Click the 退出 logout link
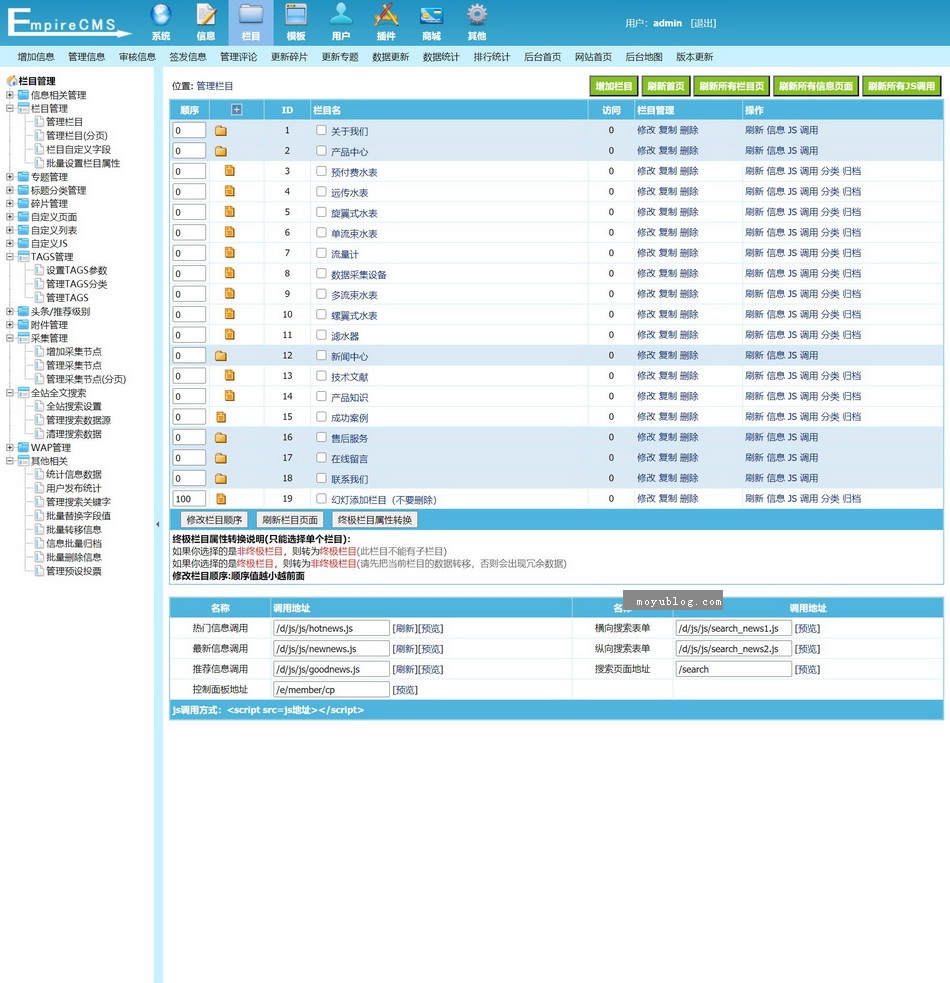 coord(703,23)
